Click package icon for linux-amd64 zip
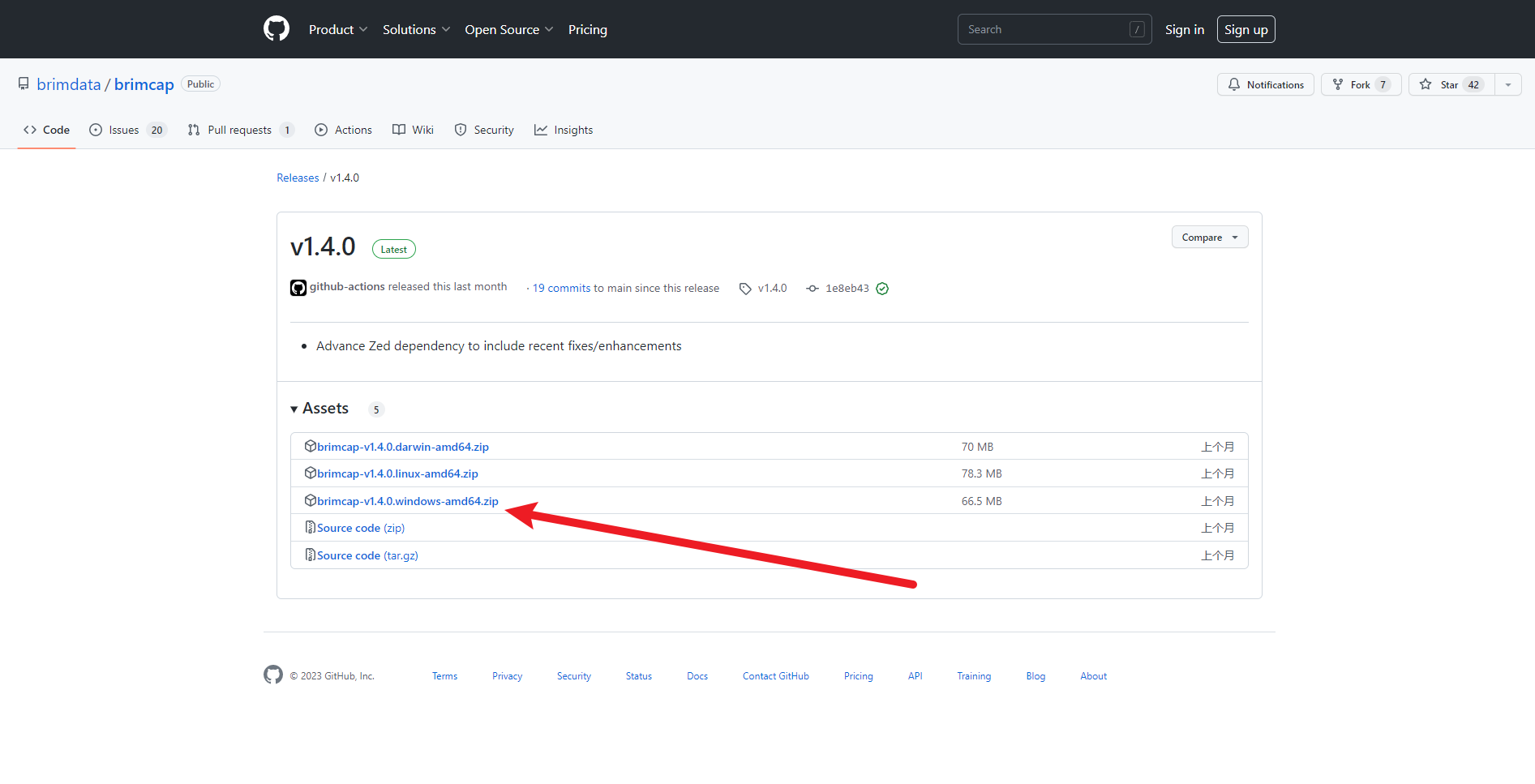The width and height of the screenshot is (1535, 784). [310, 473]
